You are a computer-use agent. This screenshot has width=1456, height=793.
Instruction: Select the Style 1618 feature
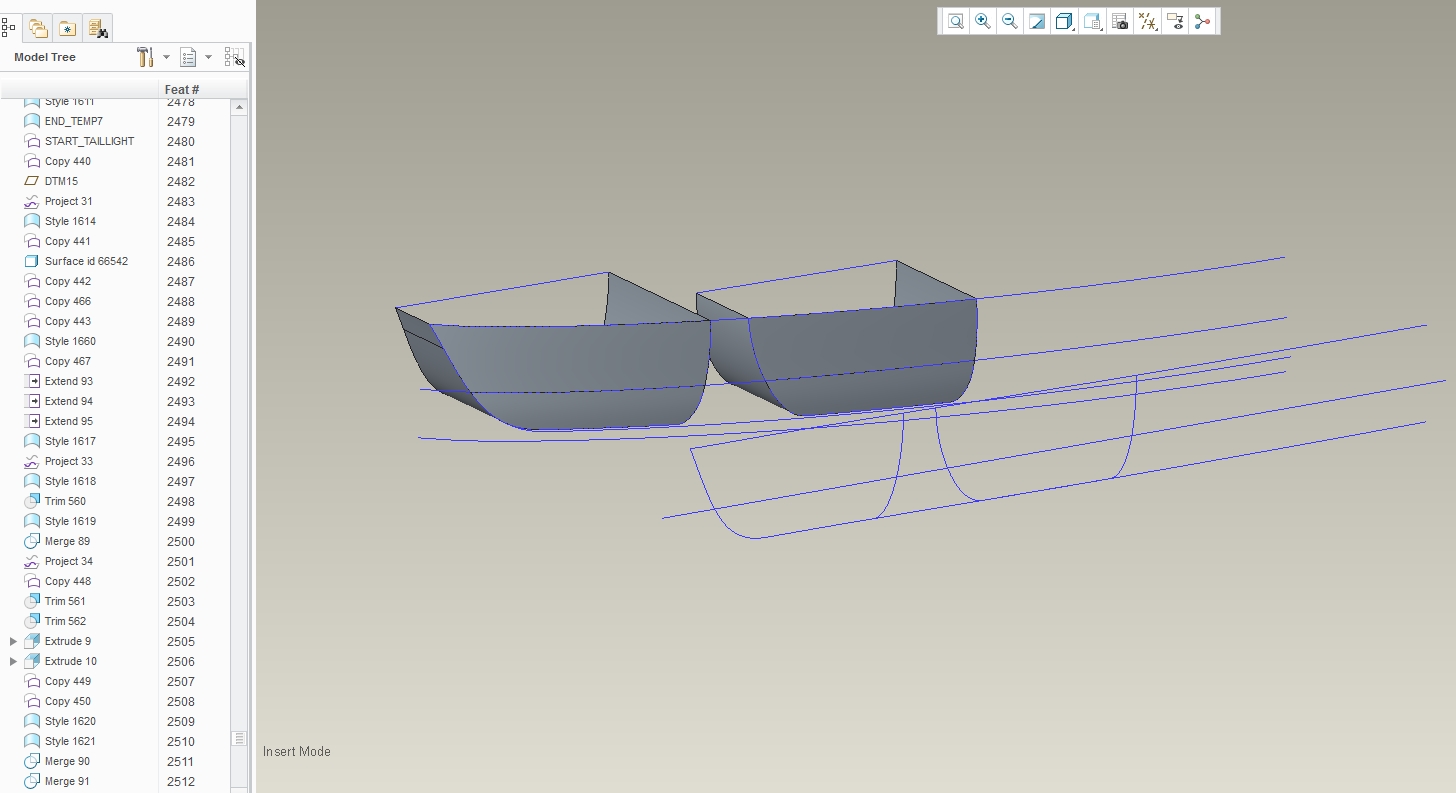[x=70, y=481]
